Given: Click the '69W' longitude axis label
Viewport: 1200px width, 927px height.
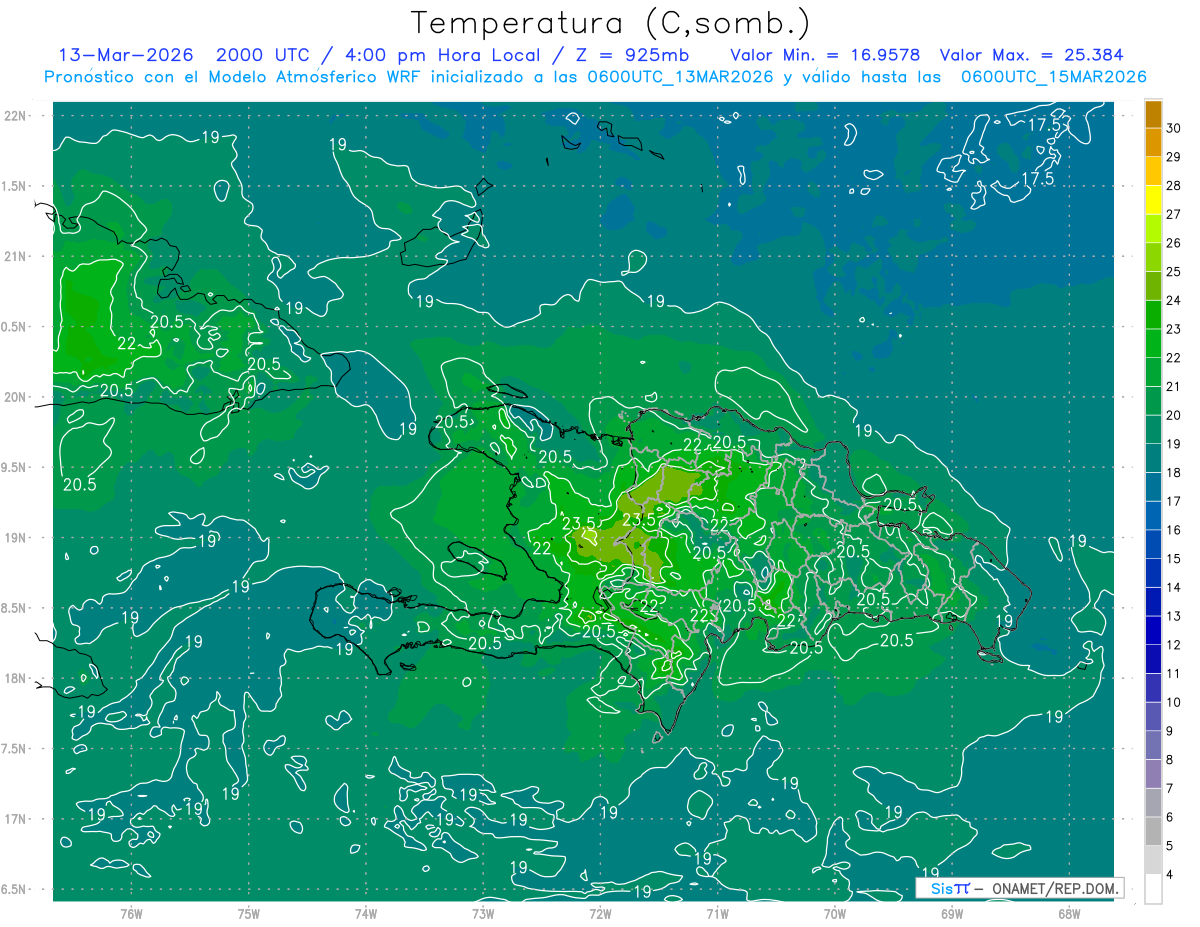Looking at the screenshot, I should tap(952, 914).
